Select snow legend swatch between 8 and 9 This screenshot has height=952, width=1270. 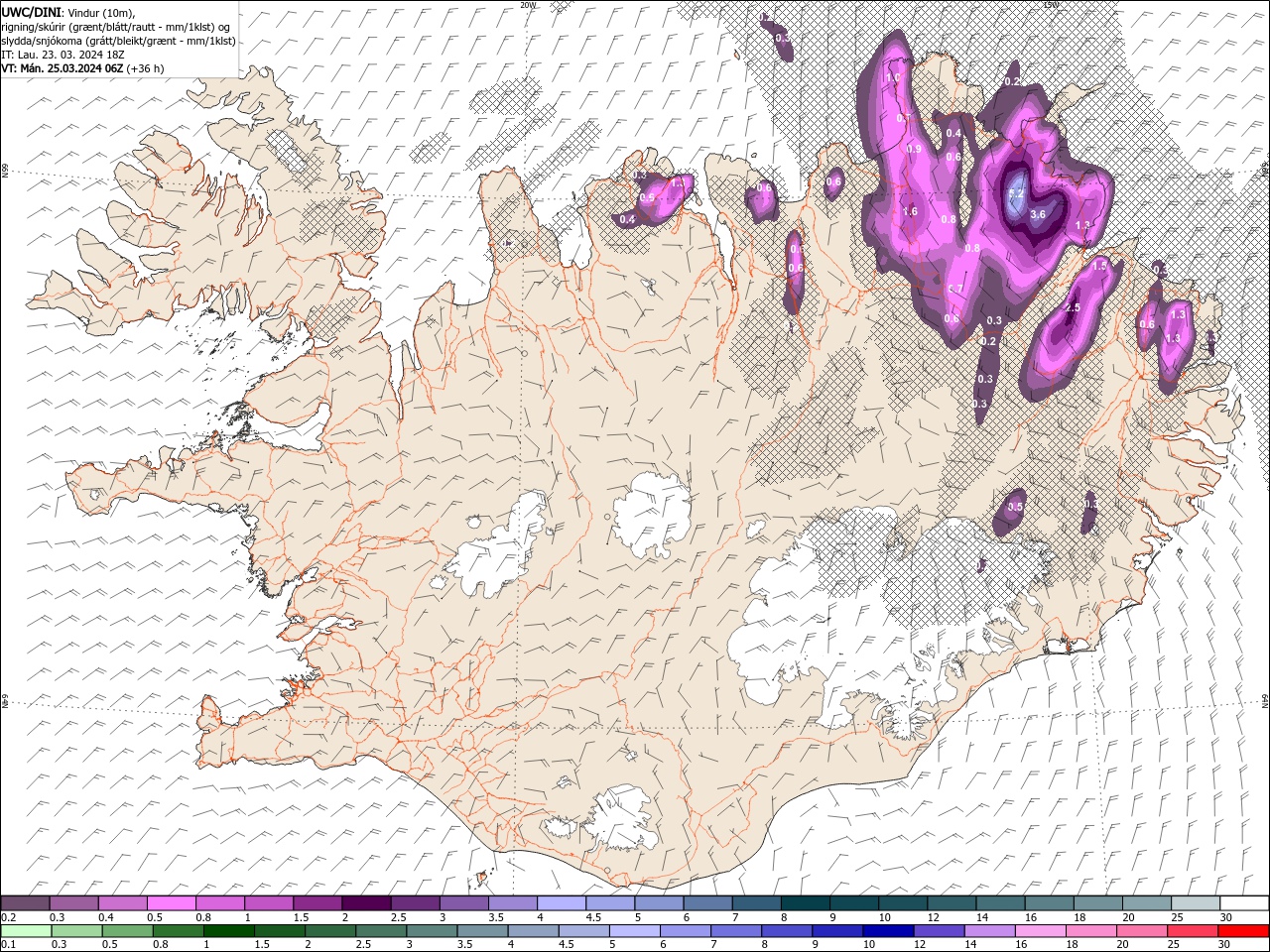pos(805,903)
